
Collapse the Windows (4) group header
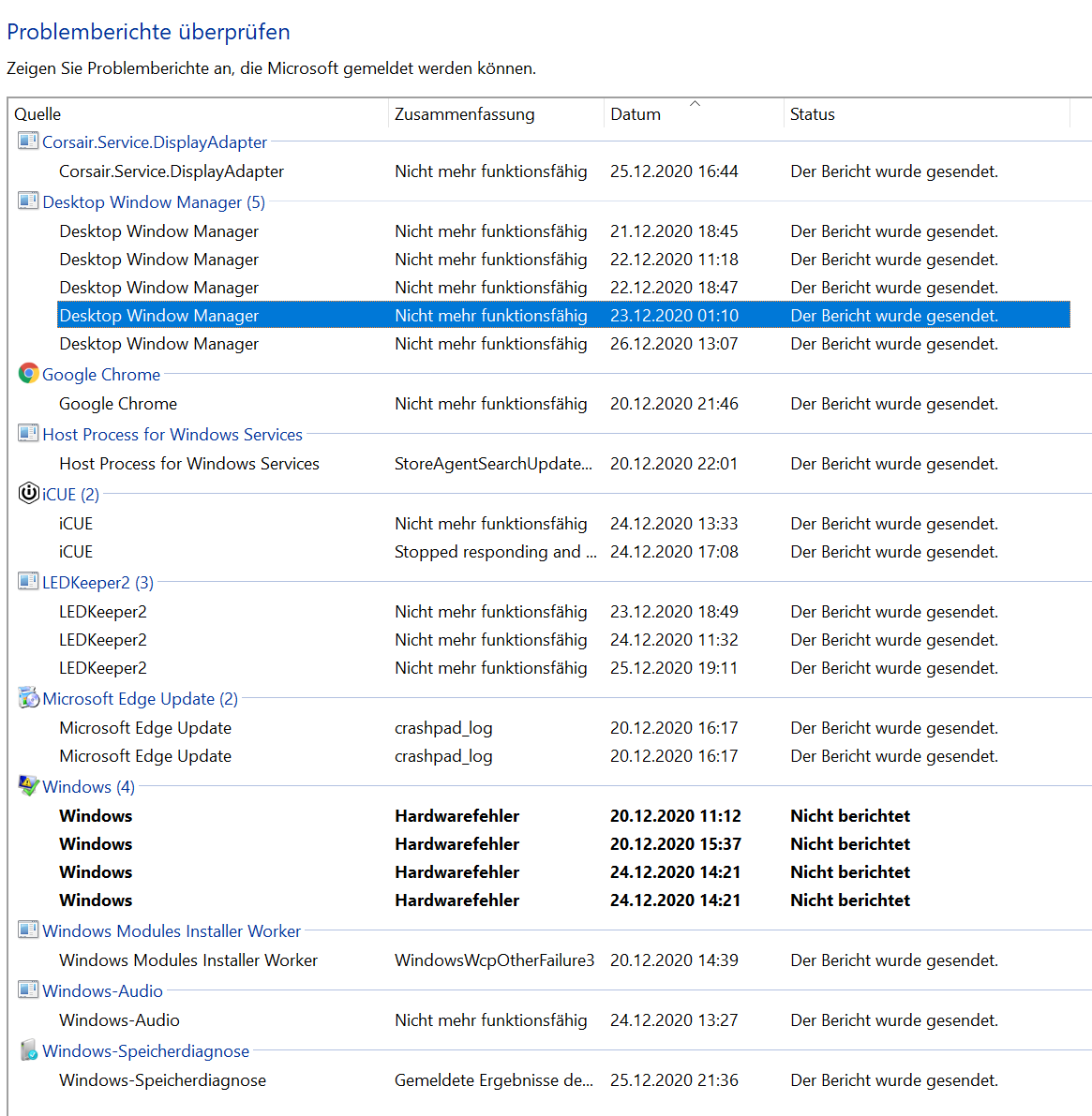coord(88,787)
